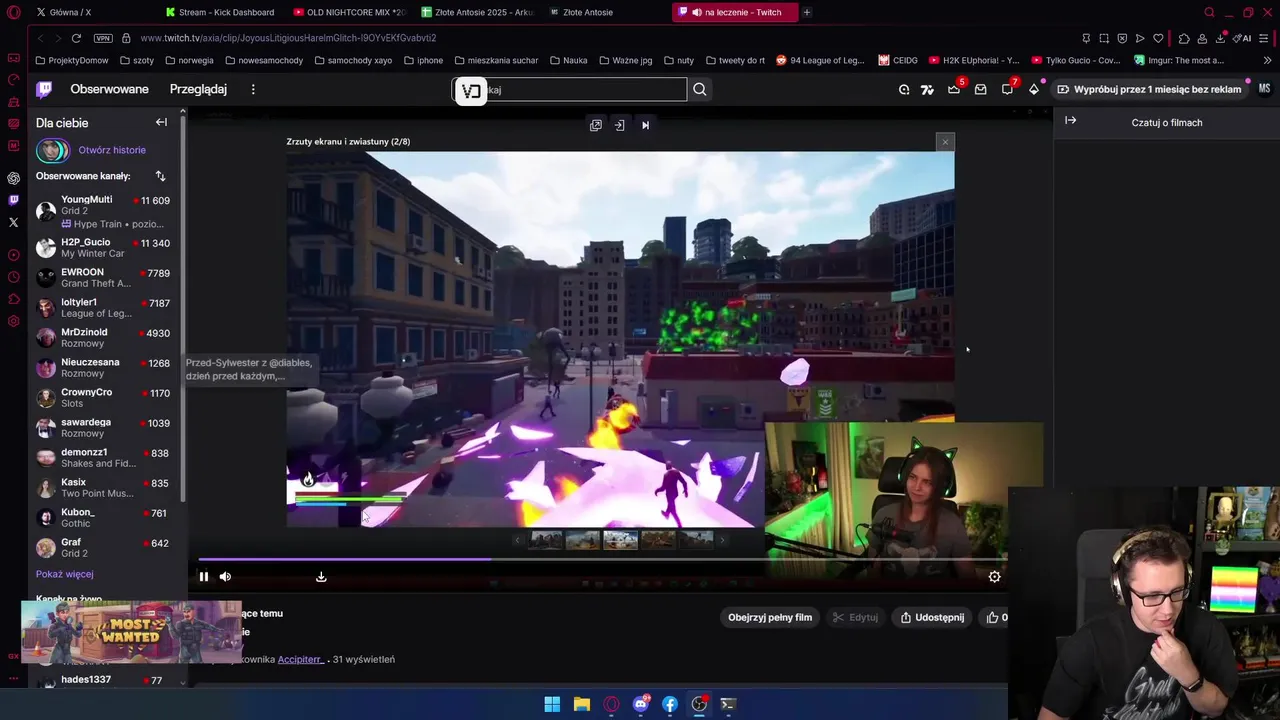Click Obejrzyj pełny film button
Image resolution: width=1280 pixels, height=720 pixels.
[x=770, y=617]
